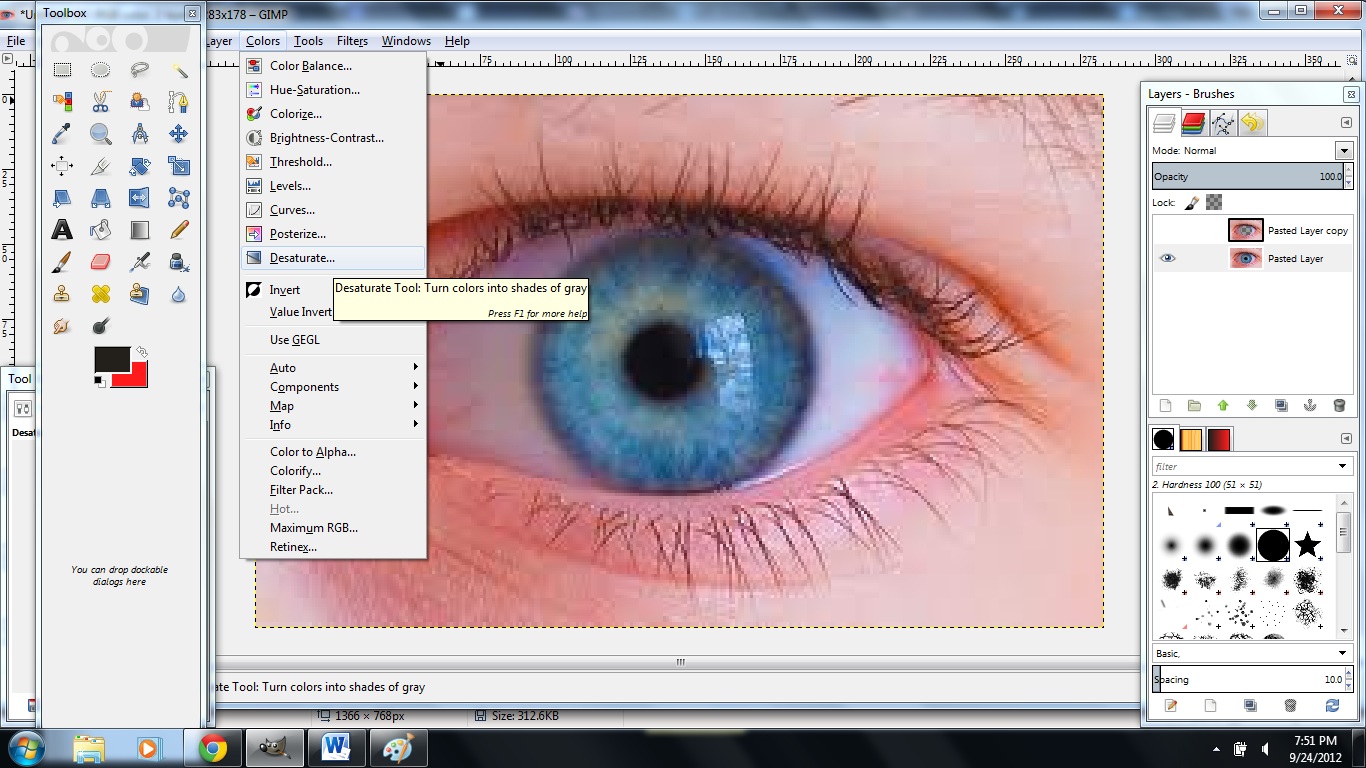Open the Filters menu
Viewport: 1366px width, 768px height.
coord(352,41)
